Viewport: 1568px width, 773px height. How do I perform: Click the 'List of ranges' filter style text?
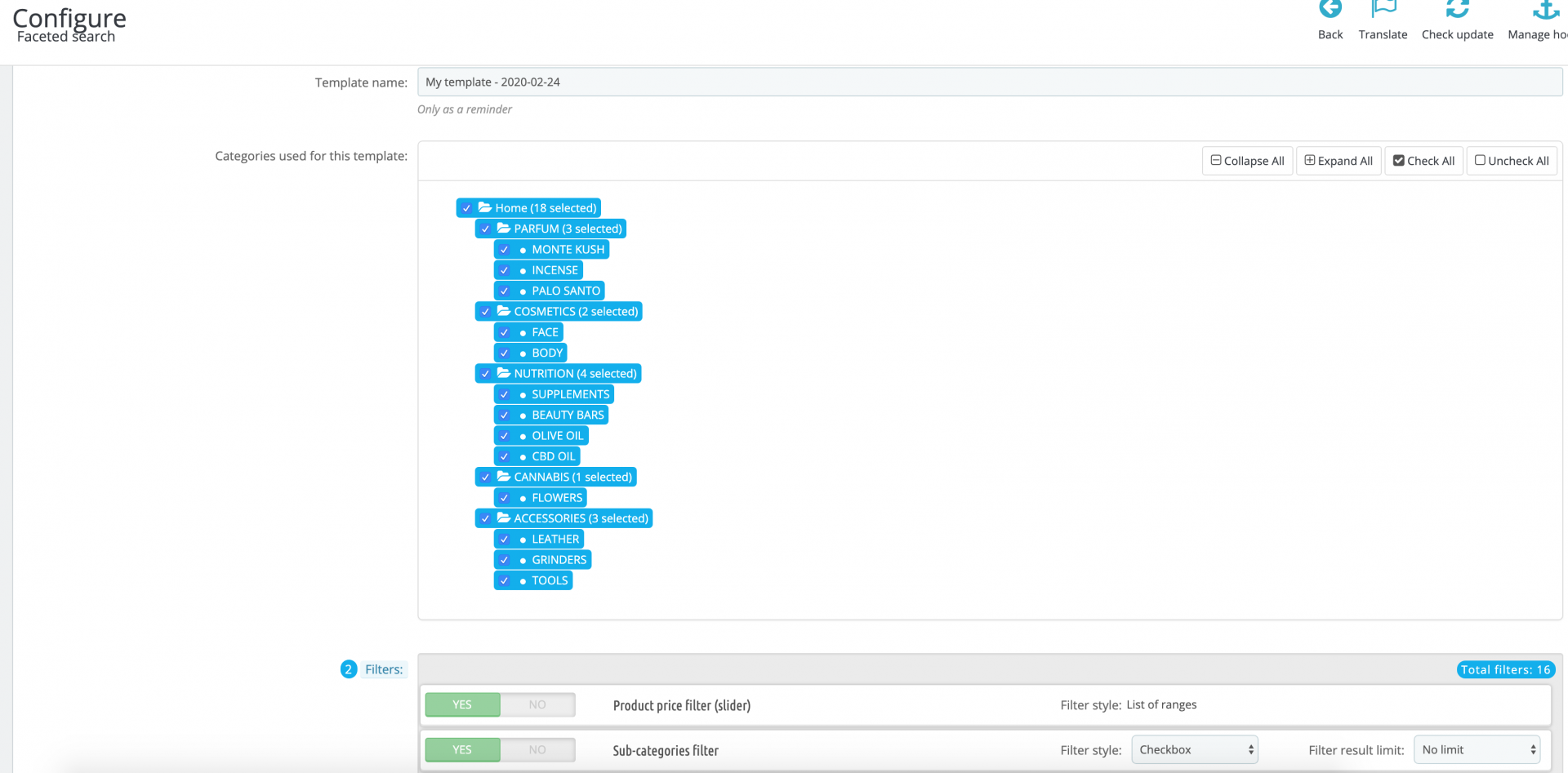pyautogui.click(x=1161, y=704)
